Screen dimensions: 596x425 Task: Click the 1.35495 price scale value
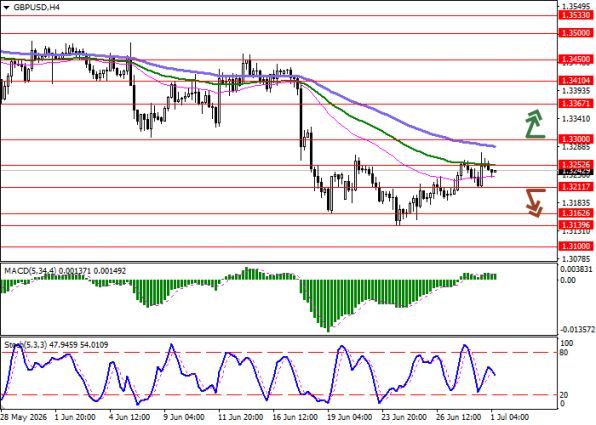click(x=577, y=6)
